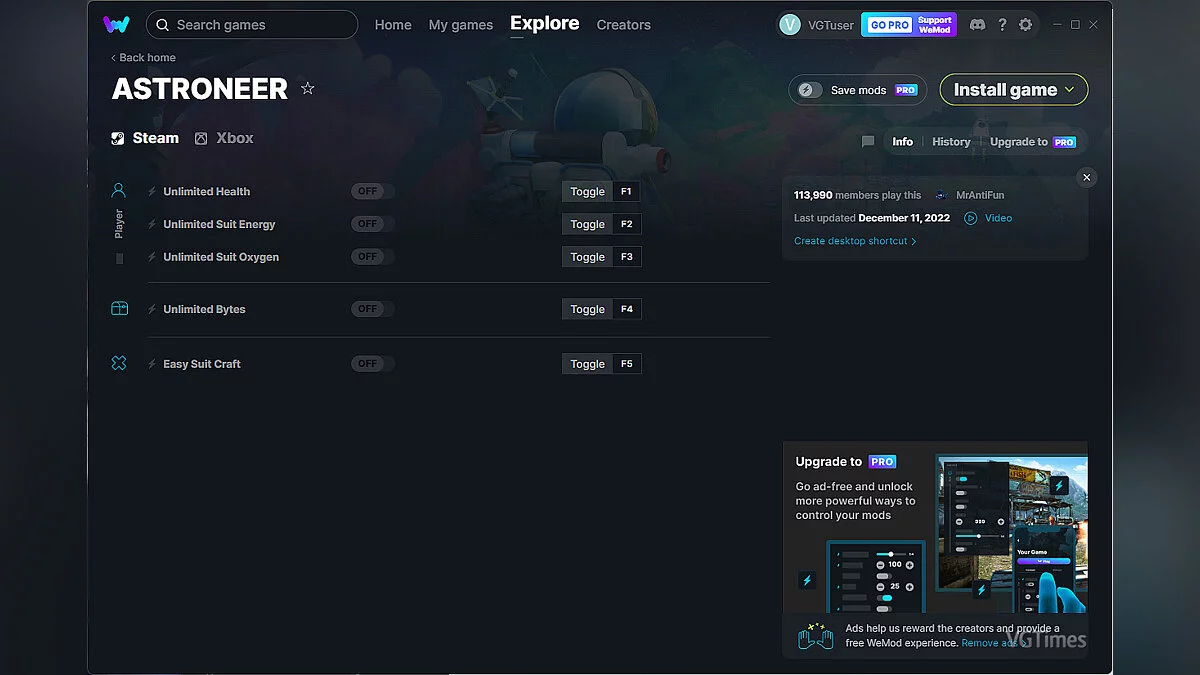
Task: Click the Unlimited Health label
Action: (x=206, y=192)
